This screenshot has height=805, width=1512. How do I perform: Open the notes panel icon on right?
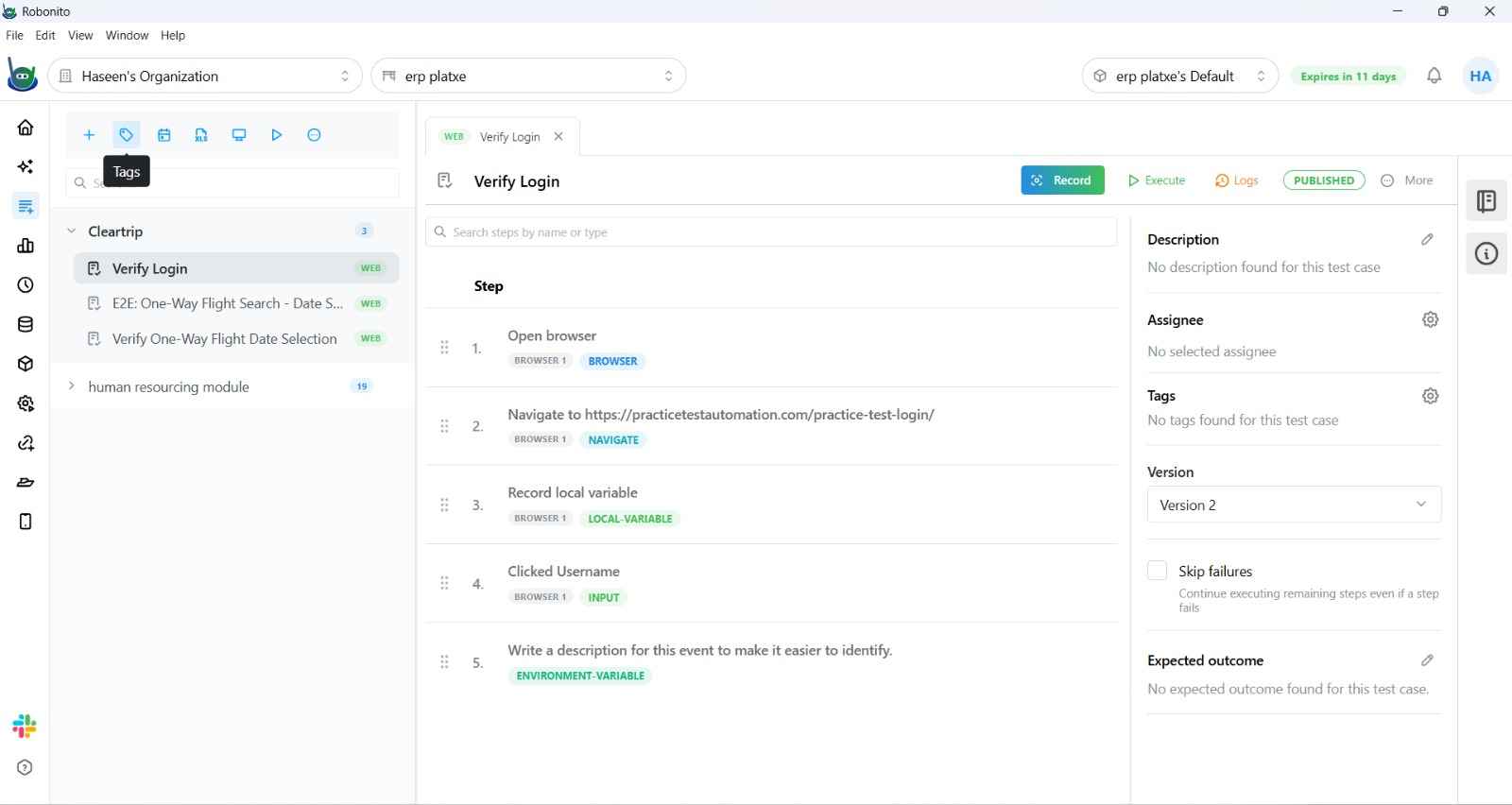coord(1486,200)
